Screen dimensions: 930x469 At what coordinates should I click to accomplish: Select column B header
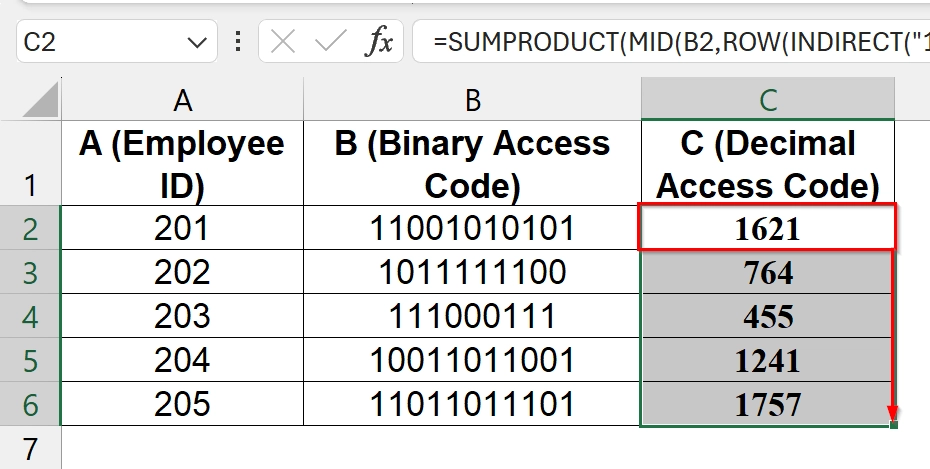coord(472,100)
